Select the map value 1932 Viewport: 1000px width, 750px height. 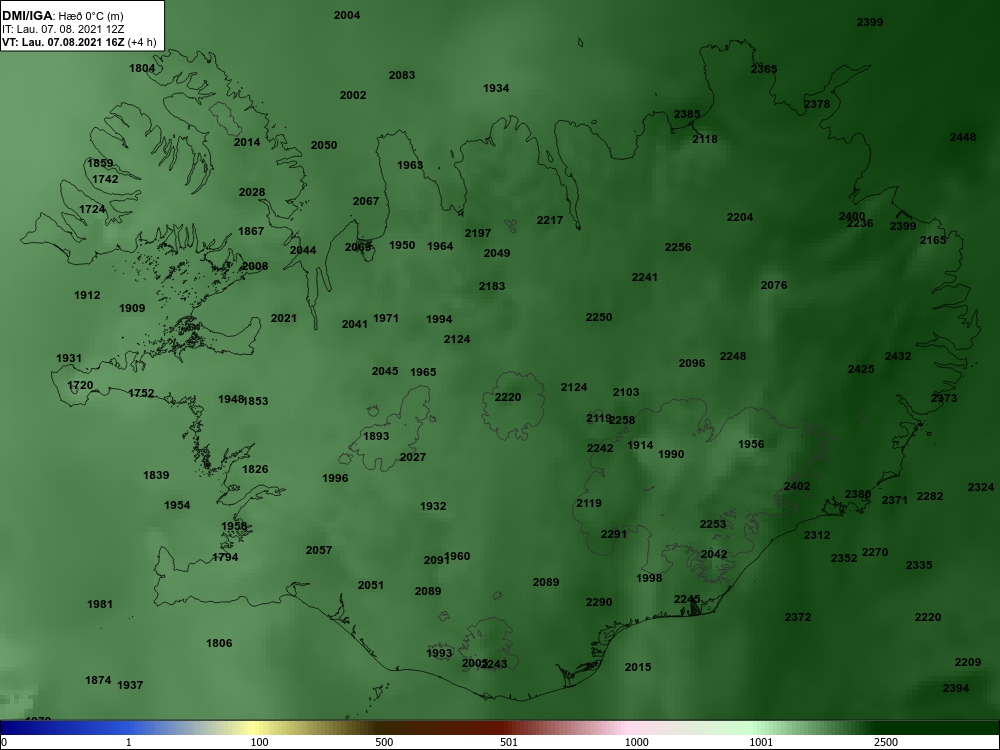pos(433,506)
